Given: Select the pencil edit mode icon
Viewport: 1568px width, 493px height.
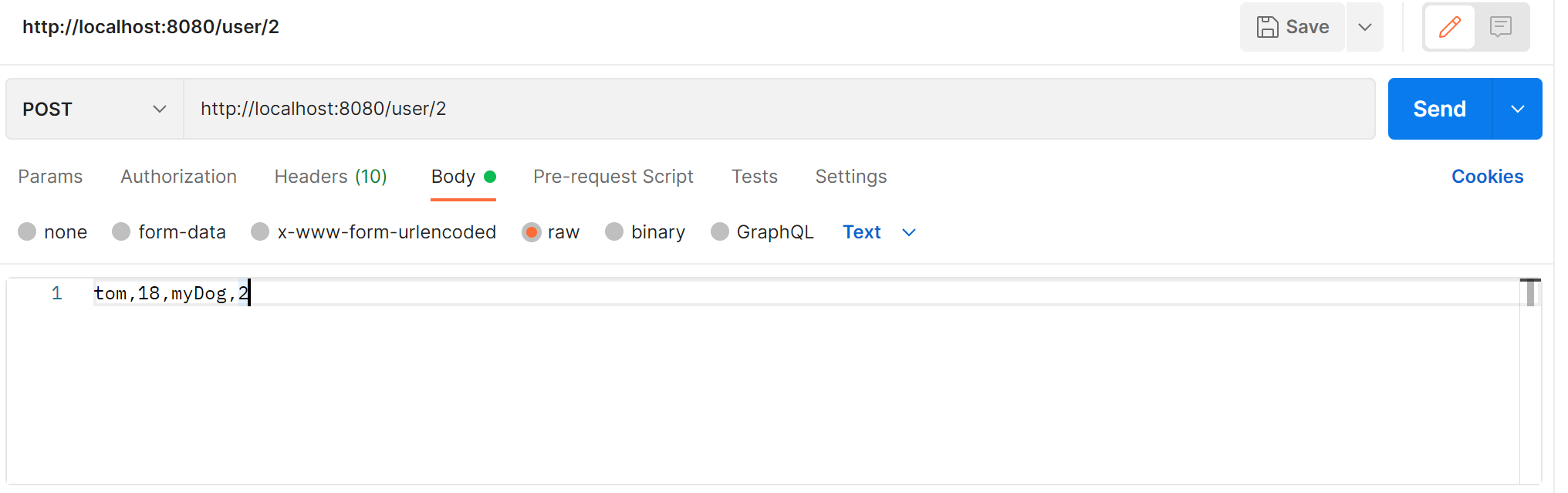Looking at the screenshot, I should pyautogui.click(x=1450, y=27).
